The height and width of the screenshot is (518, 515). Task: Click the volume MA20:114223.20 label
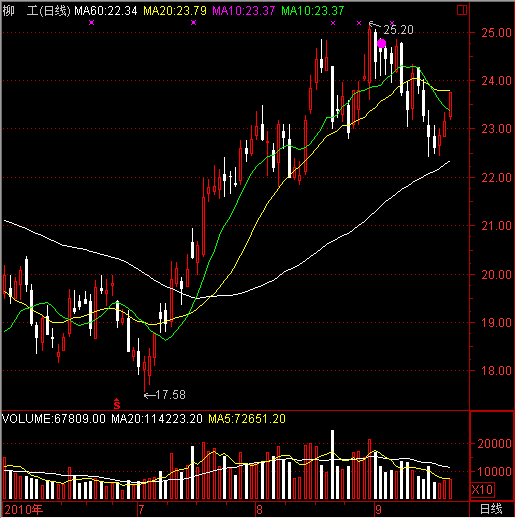157,419
